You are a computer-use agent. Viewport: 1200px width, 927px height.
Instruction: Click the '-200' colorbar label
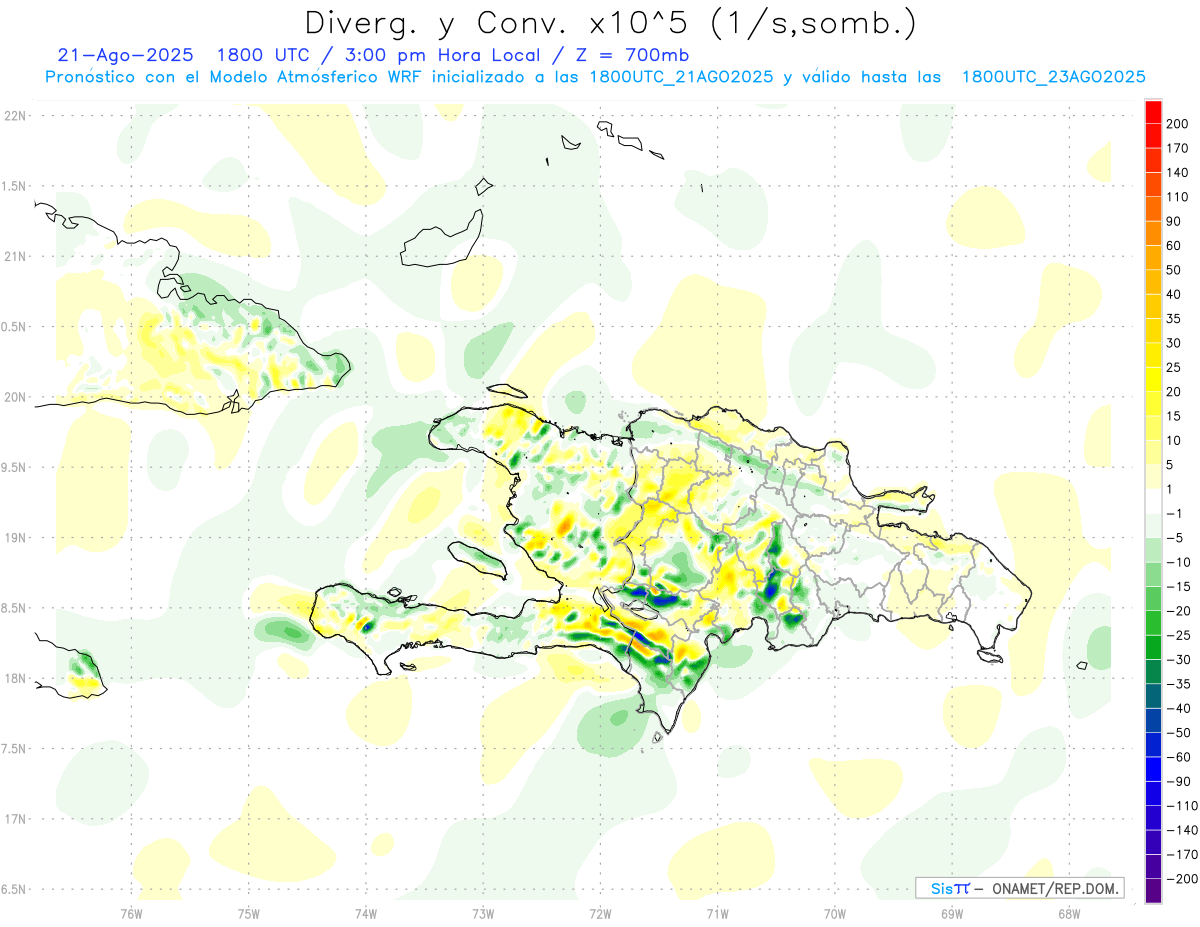[x=1181, y=878]
